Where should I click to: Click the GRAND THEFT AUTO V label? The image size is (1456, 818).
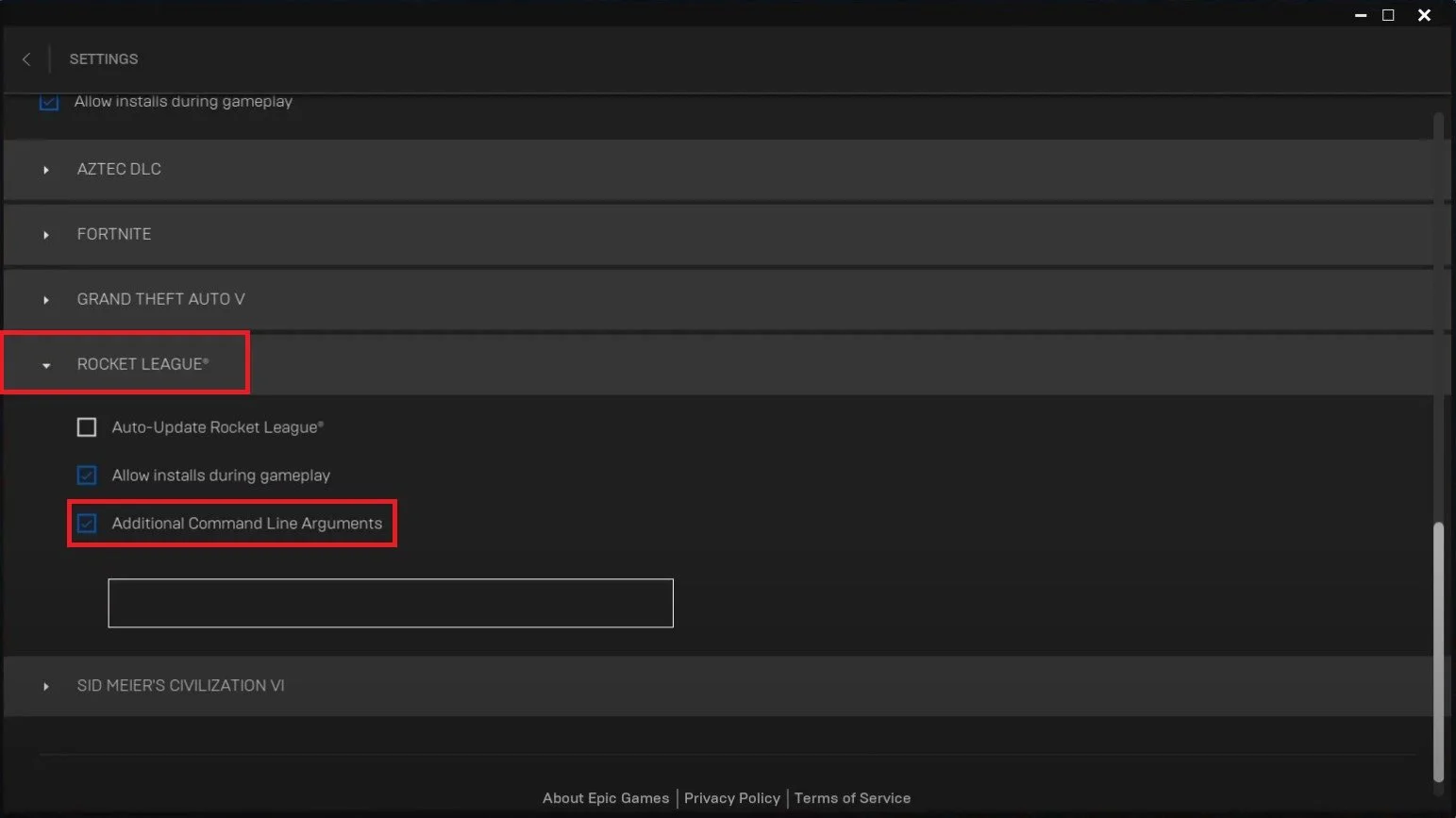(160, 299)
